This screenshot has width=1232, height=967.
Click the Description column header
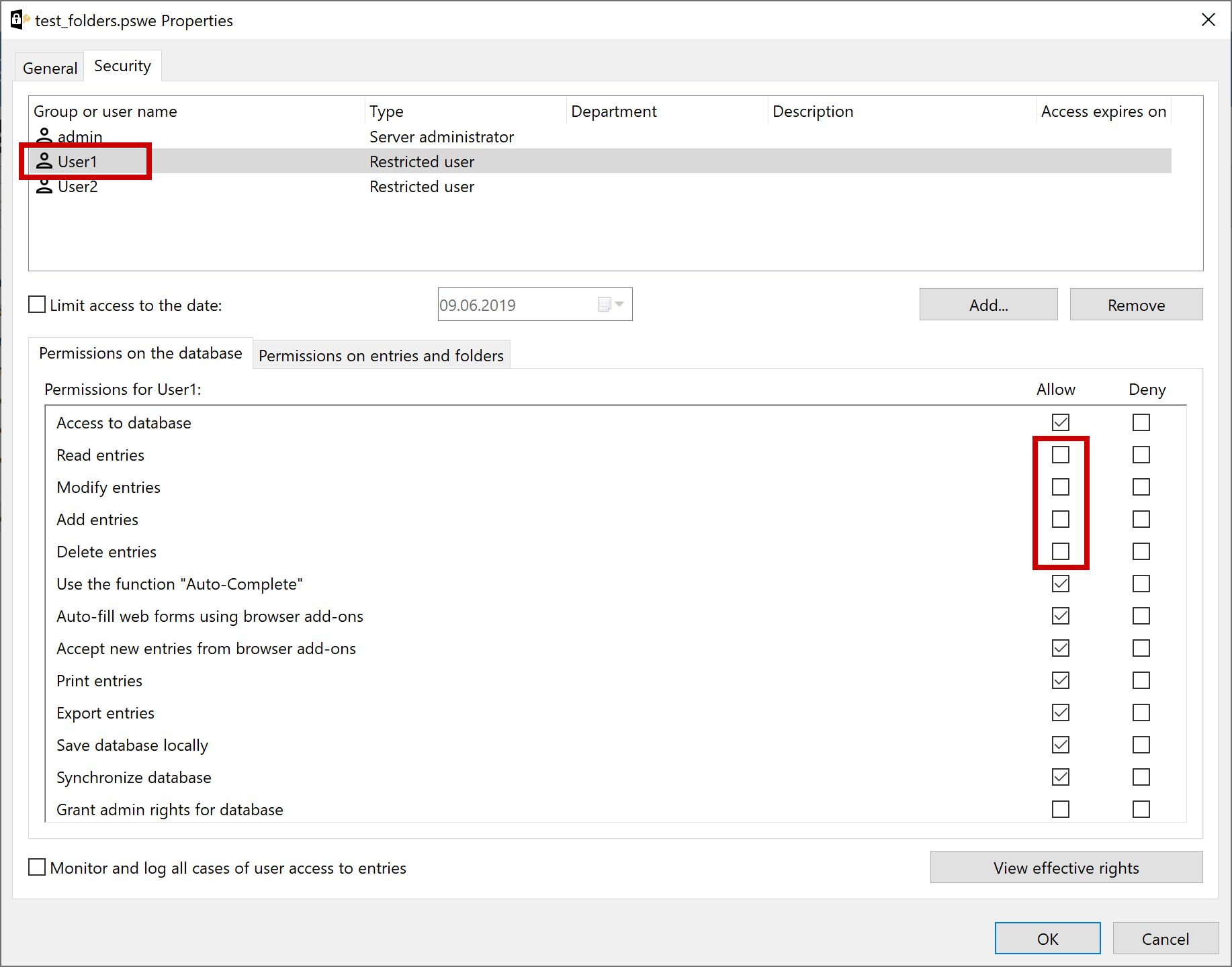coord(903,111)
